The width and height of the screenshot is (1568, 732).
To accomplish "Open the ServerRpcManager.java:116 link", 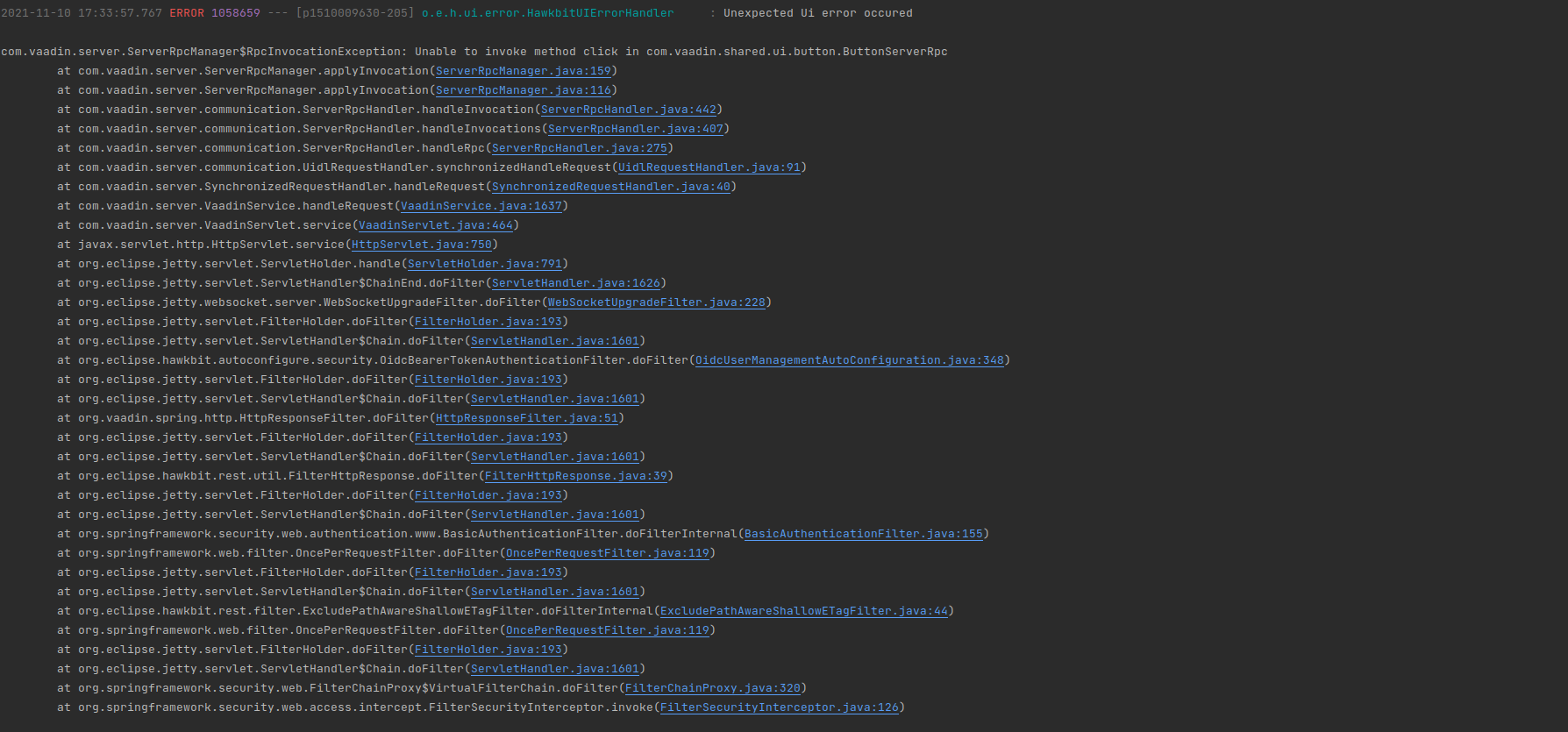I will (x=524, y=90).
